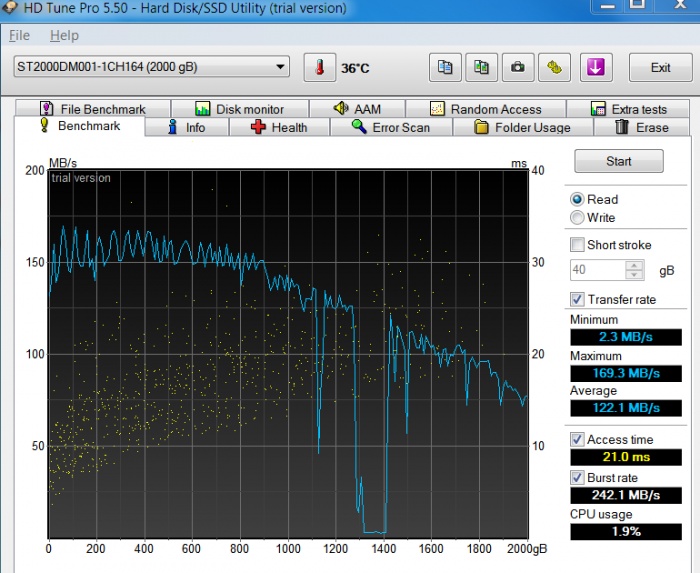Click the purple down-arrow minimize-to-tray icon
Image resolution: width=700 pixels, height=573 pixels.
pos(595,68)
